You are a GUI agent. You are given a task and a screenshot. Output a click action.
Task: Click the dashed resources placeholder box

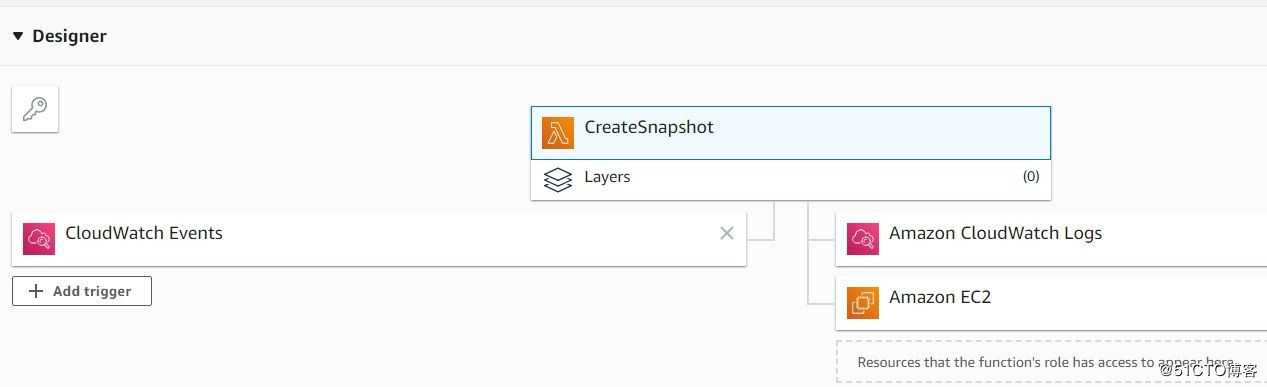click(1051, 362)
